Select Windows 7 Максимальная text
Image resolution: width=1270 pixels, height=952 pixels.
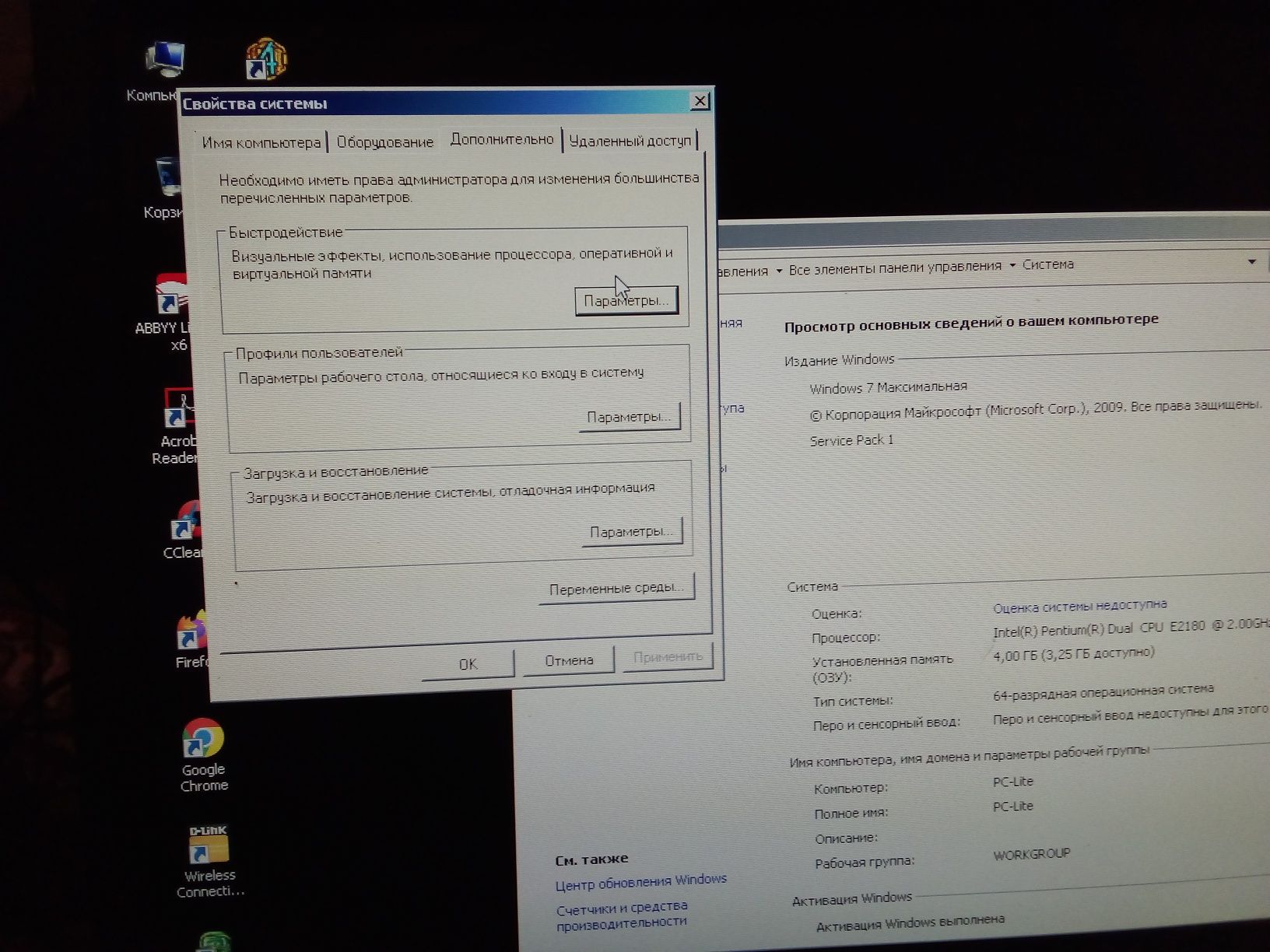pyautogui.click(x=888, y=387)
